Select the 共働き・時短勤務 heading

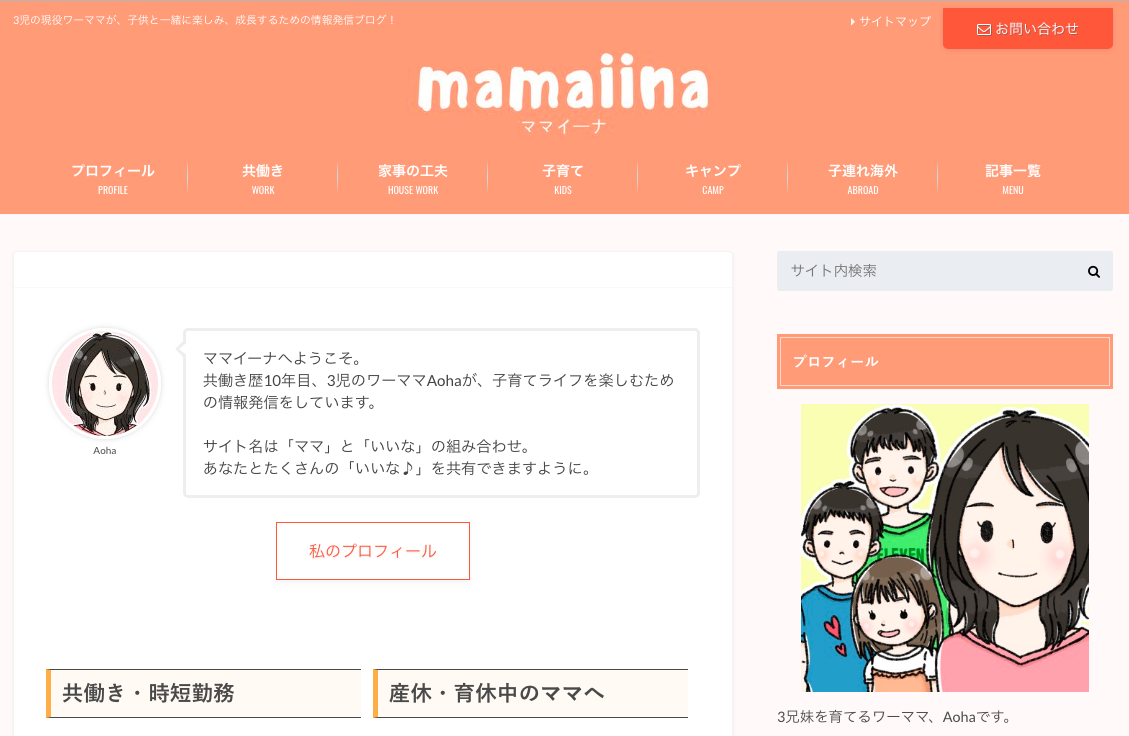coord(204,694)
